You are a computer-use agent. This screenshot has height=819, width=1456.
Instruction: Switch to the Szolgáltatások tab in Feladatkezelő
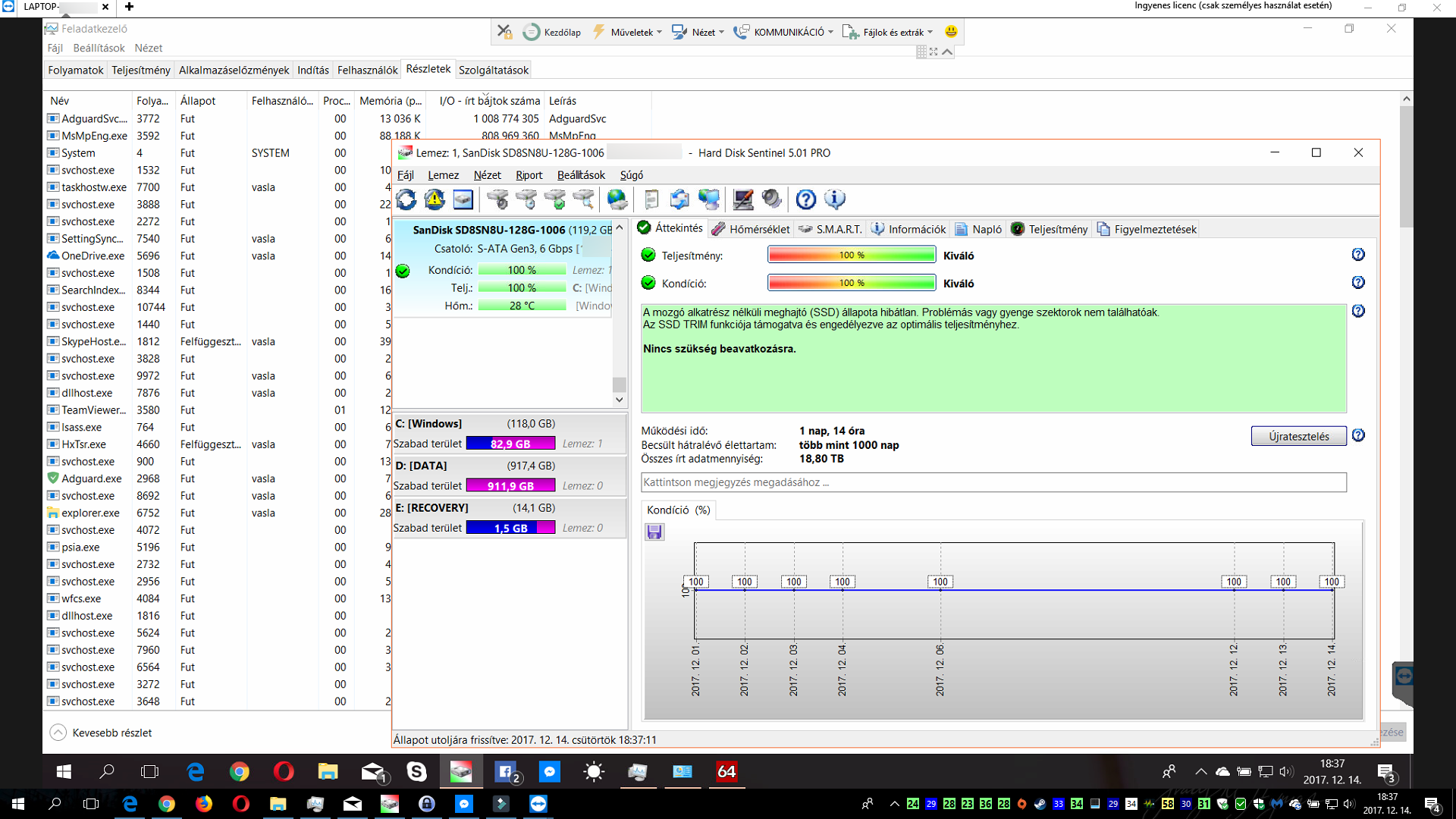(x=494, y=70)
